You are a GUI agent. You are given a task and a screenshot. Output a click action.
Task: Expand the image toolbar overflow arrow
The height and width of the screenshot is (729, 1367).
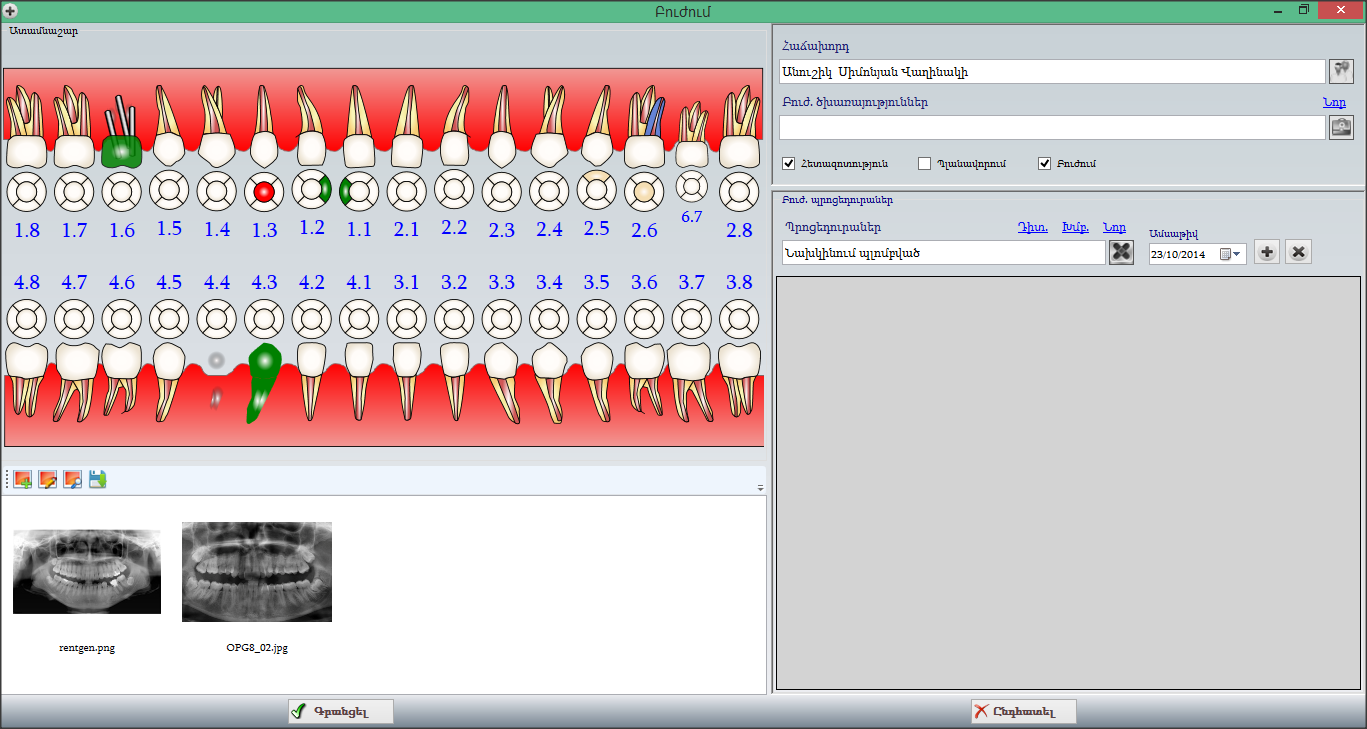pos(760,488)
